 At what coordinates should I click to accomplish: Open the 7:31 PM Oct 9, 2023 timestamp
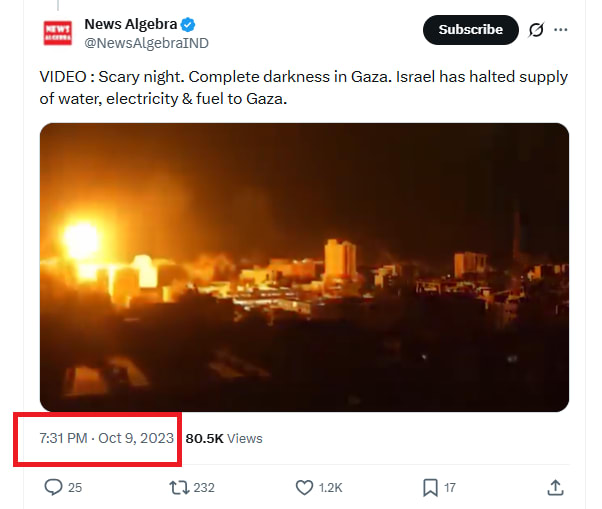pos(106,438)
